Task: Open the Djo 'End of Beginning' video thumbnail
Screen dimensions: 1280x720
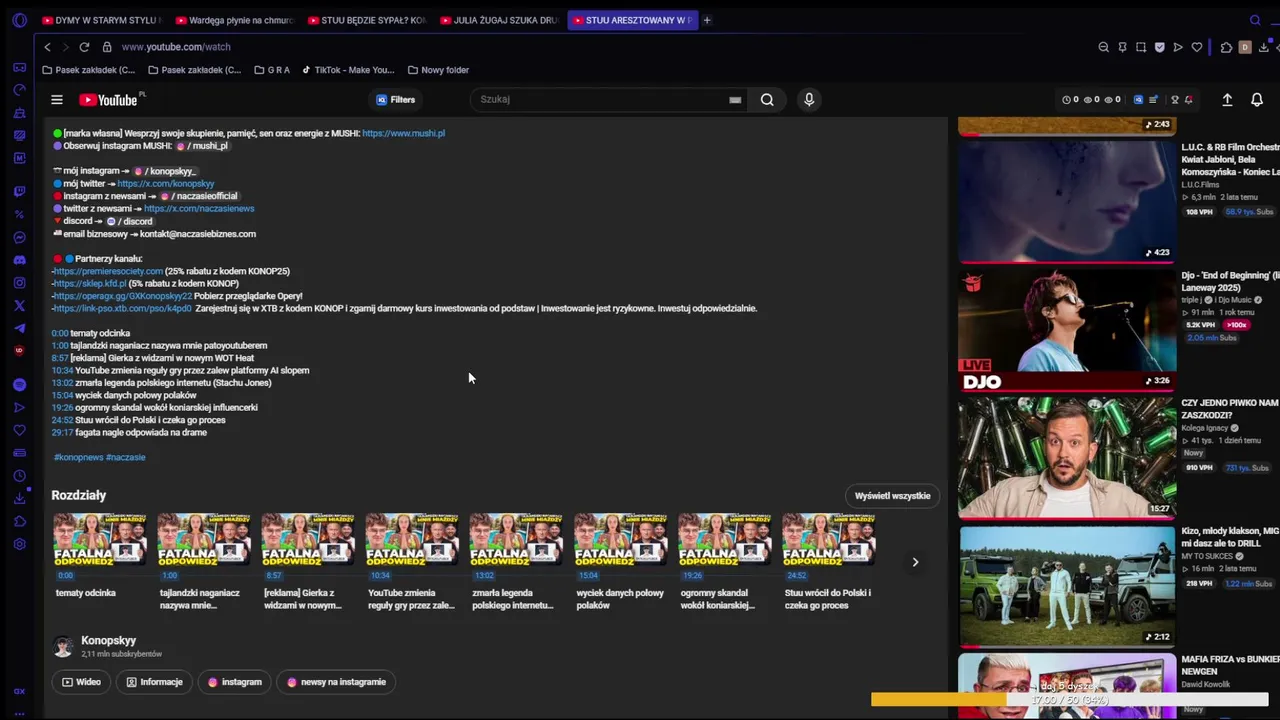Action: point(1067,330)
